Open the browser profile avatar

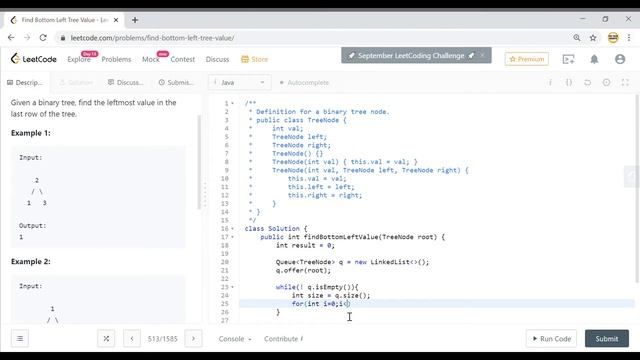coord(613,38)
